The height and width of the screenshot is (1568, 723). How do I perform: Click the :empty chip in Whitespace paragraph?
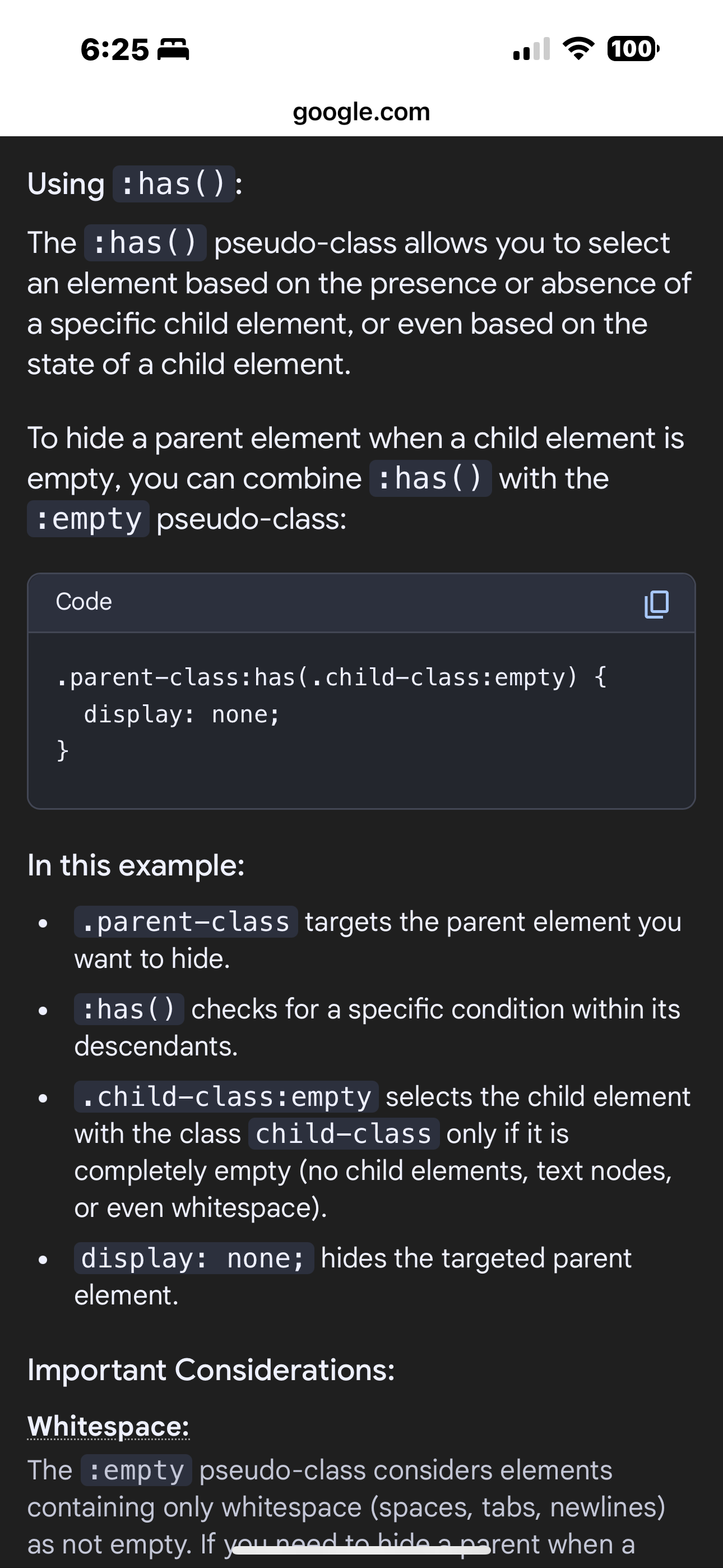click(x=136, y=1470)
